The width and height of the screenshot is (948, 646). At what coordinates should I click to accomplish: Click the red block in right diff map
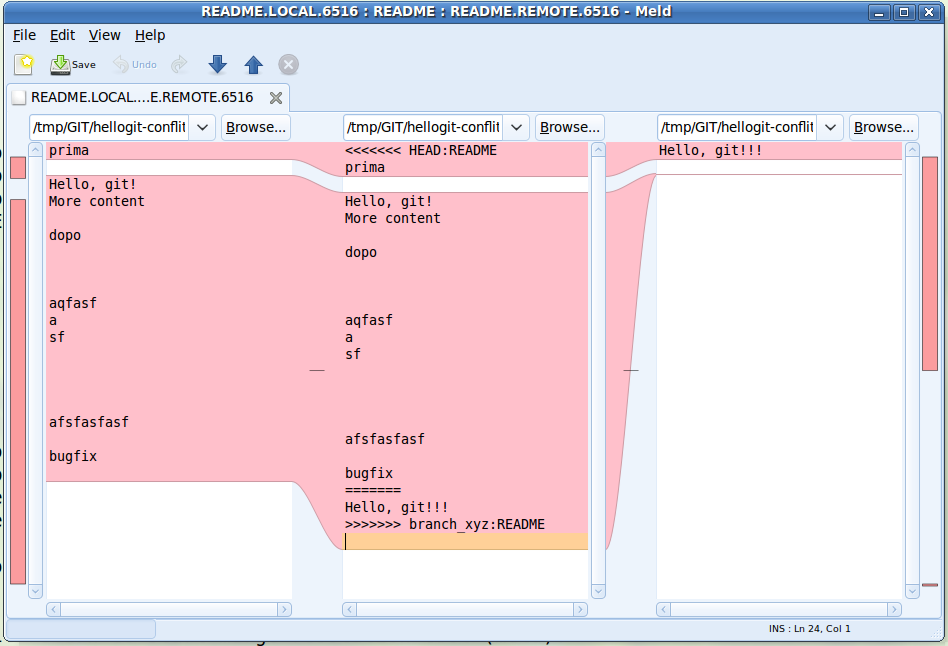pyautogui.click(x=930, y=263)
